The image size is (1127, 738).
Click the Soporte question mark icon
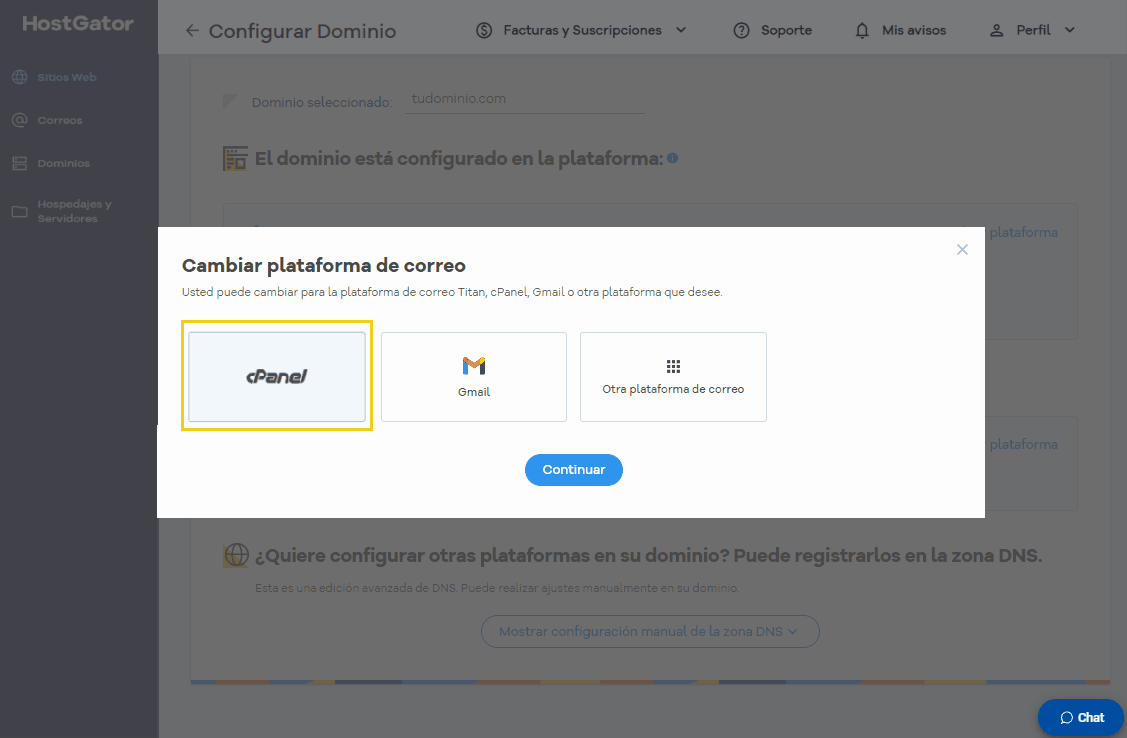[742, 30]
